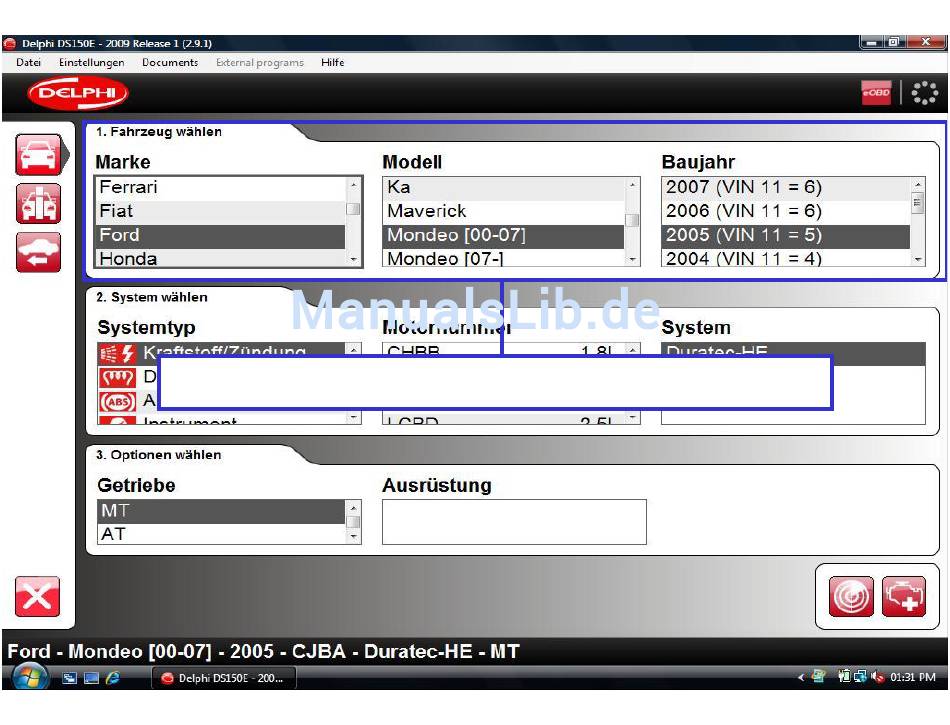Launch Internet Explorer from quick launch
Viewport: 950px width, 725px height.
pos(113,678)
